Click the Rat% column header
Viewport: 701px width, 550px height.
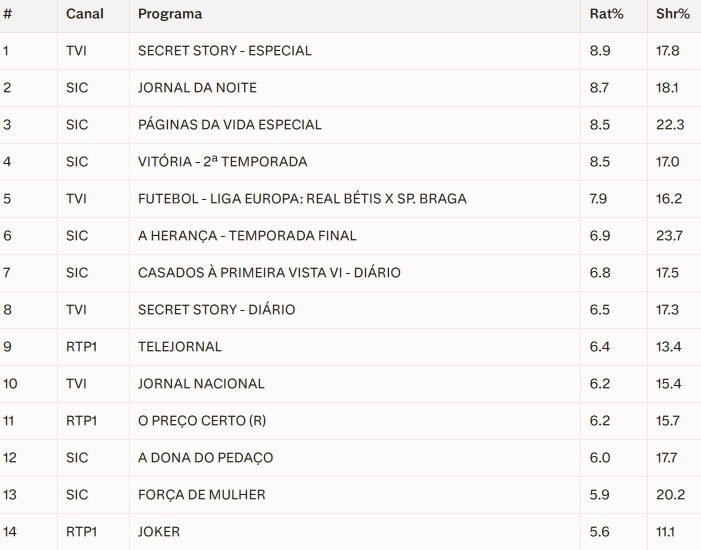(603, 14)
